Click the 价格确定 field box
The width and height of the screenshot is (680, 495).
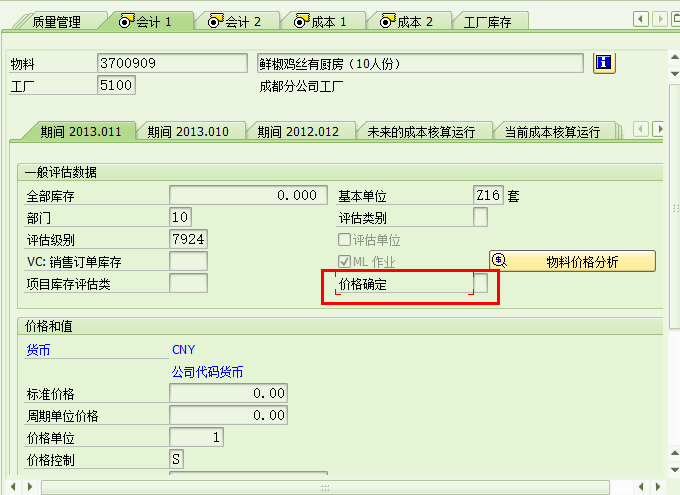(481, 284)
